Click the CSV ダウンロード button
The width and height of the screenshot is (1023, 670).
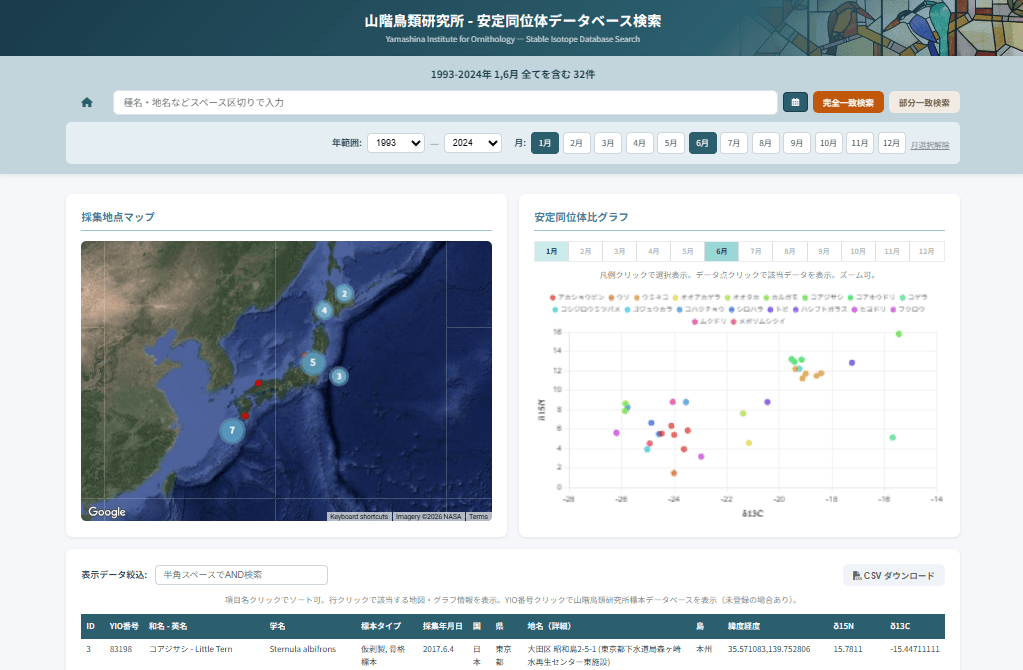893,575
